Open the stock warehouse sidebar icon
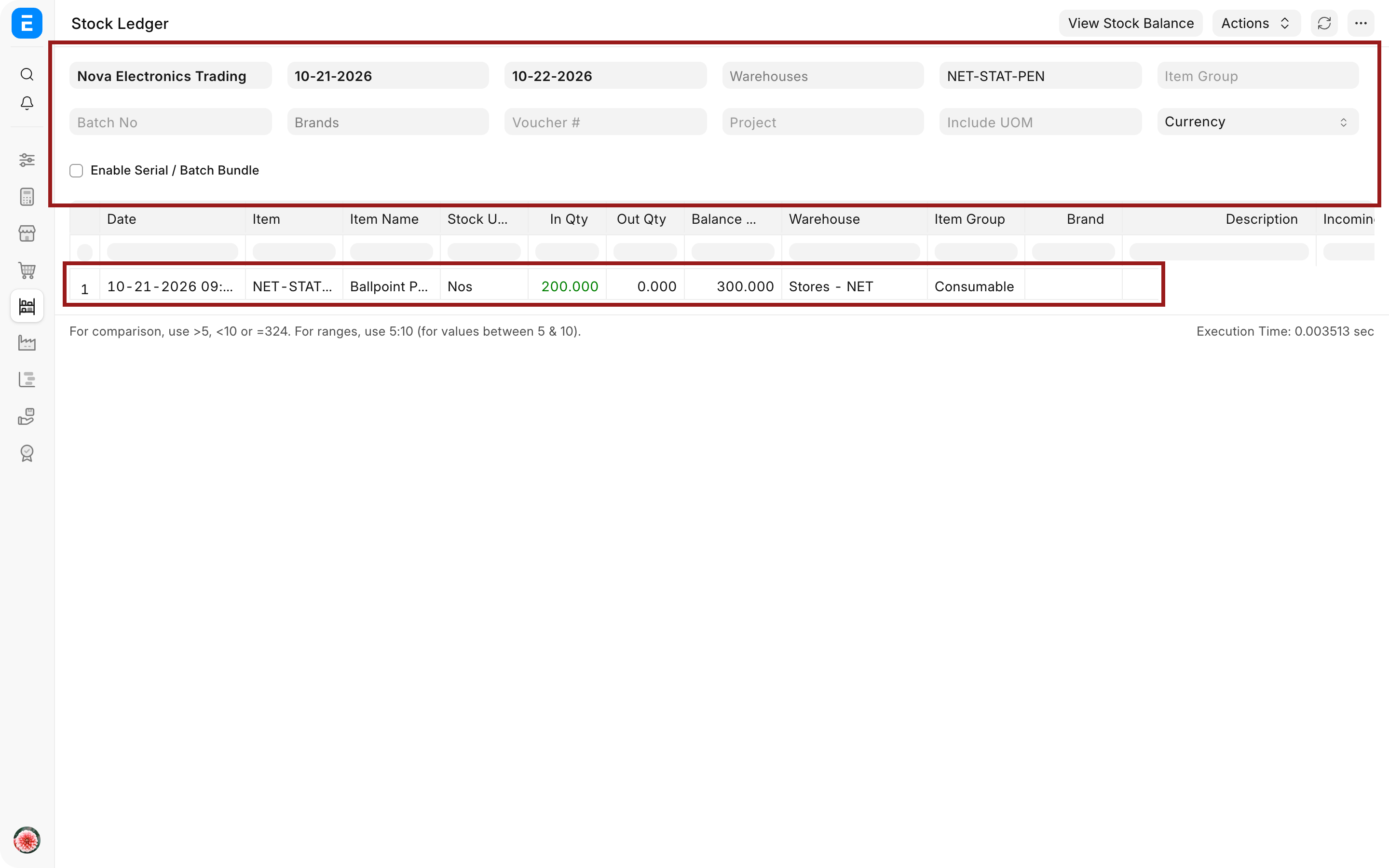This screenshot has width=1389, height=868. tap(27, 306)
